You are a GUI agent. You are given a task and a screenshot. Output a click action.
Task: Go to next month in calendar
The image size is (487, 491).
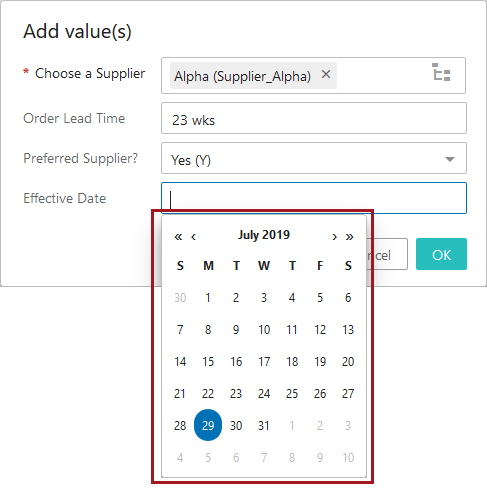coord(334,237)
